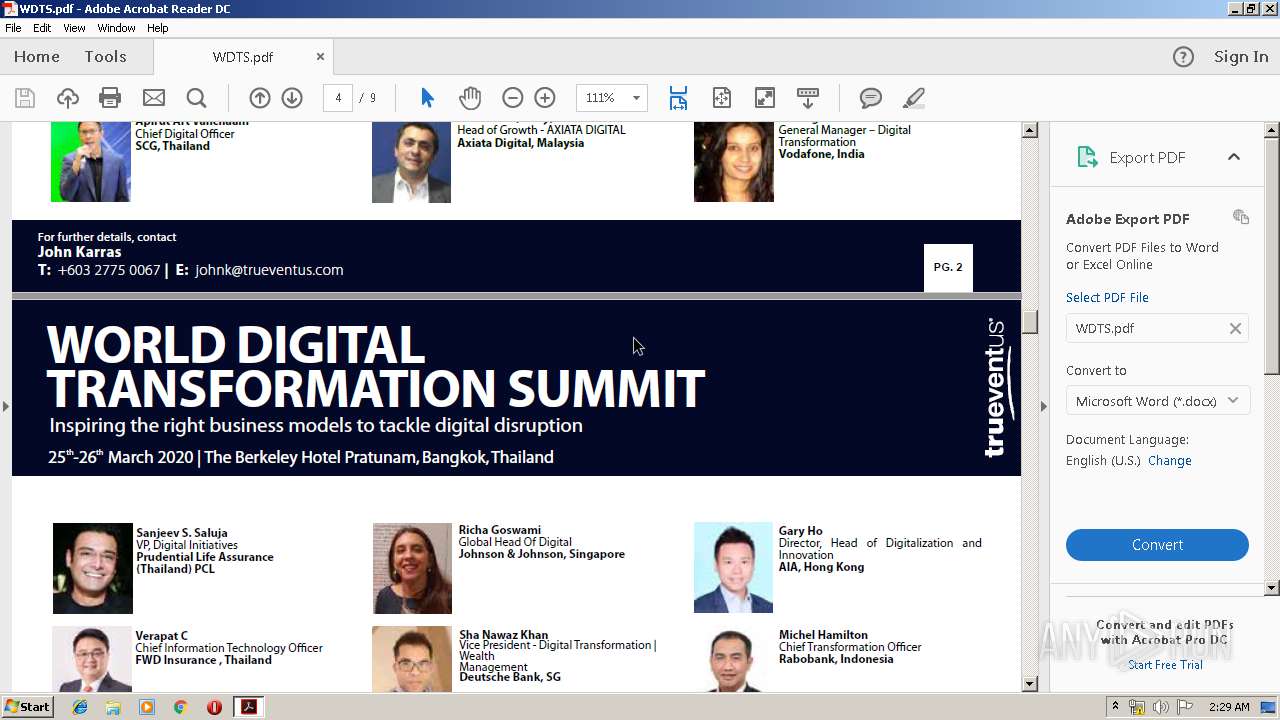Open the Find text magnifier
This screenshot has height=720, width=1280.
coord(197,98)
